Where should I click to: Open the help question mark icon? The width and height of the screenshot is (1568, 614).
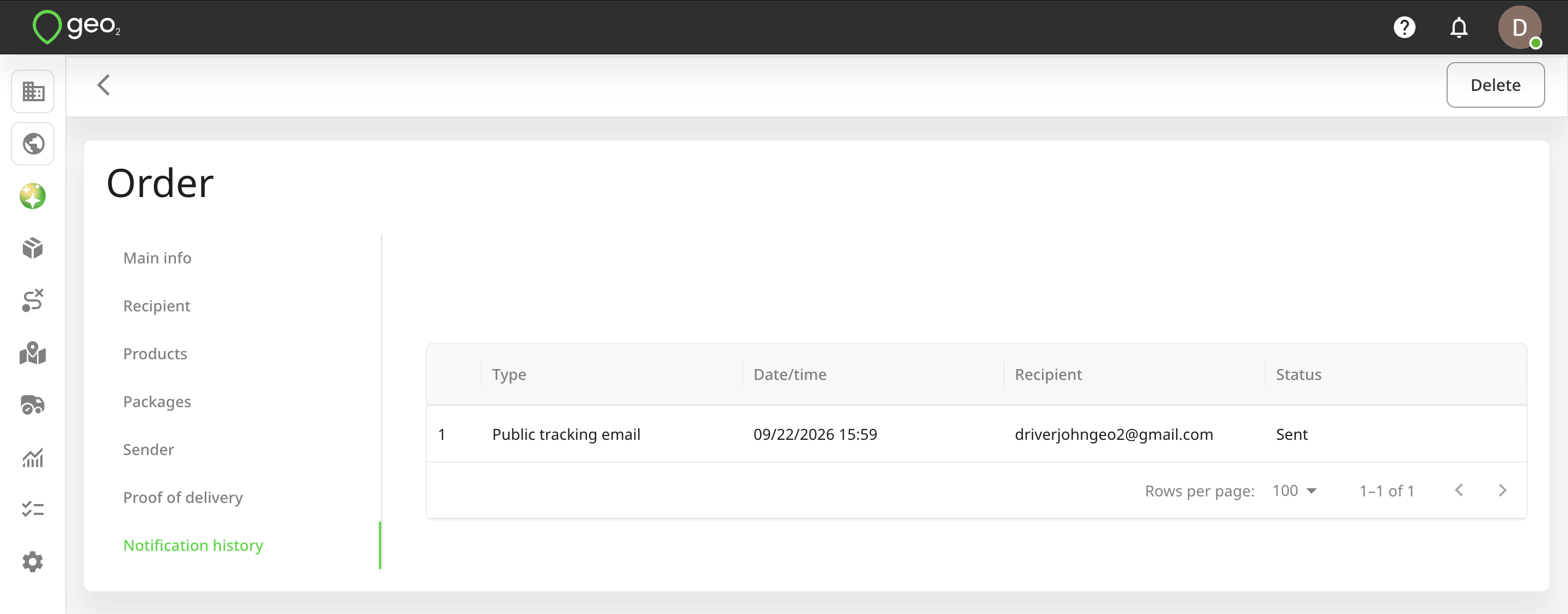click(x=1404, y=27)
